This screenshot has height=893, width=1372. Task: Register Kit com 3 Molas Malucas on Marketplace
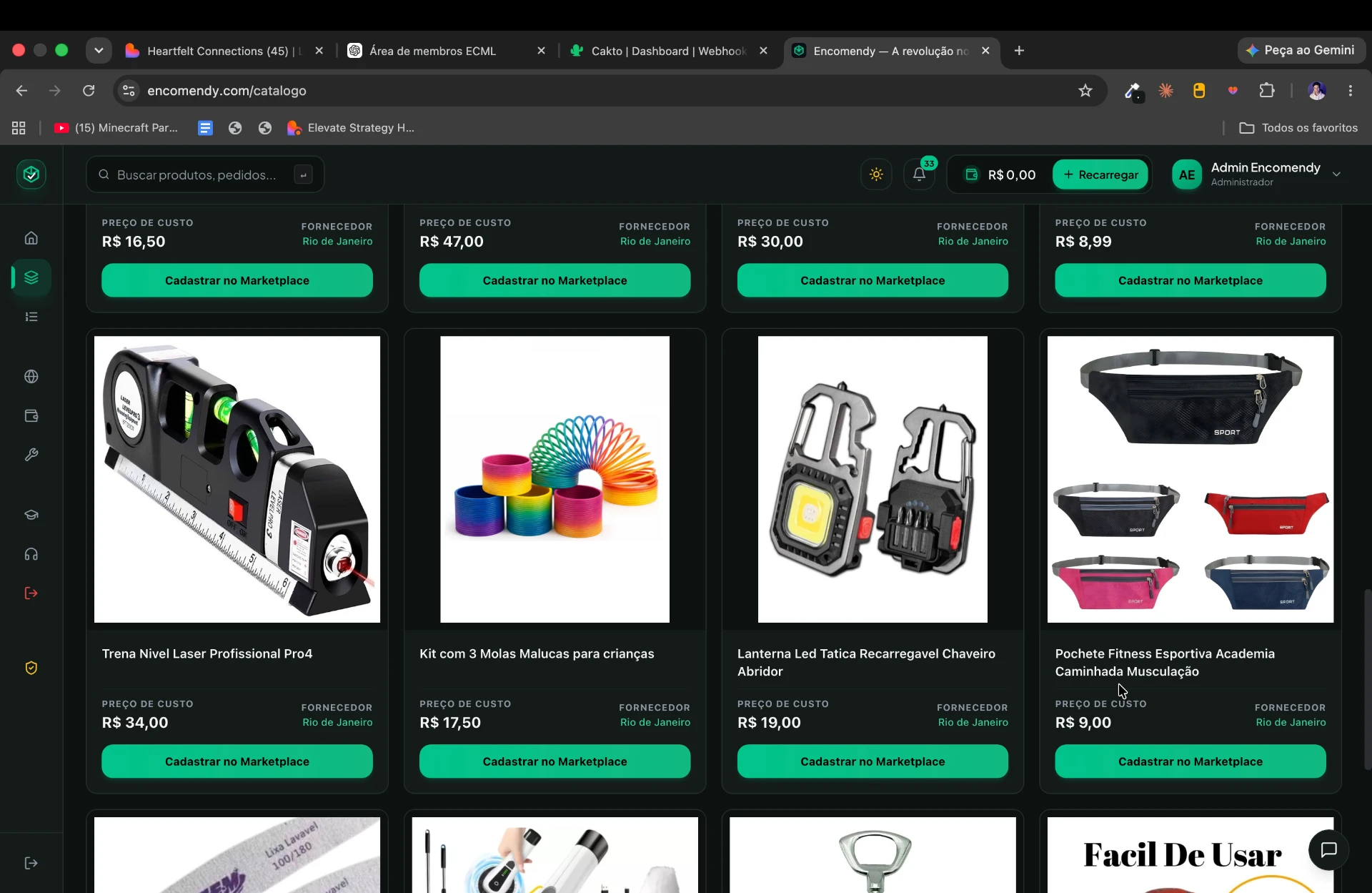coord(555,761)
